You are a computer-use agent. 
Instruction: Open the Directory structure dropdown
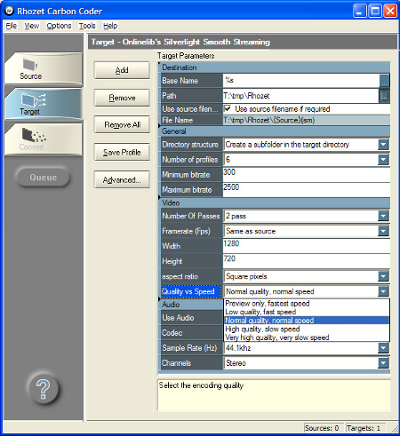pos(383,145)
